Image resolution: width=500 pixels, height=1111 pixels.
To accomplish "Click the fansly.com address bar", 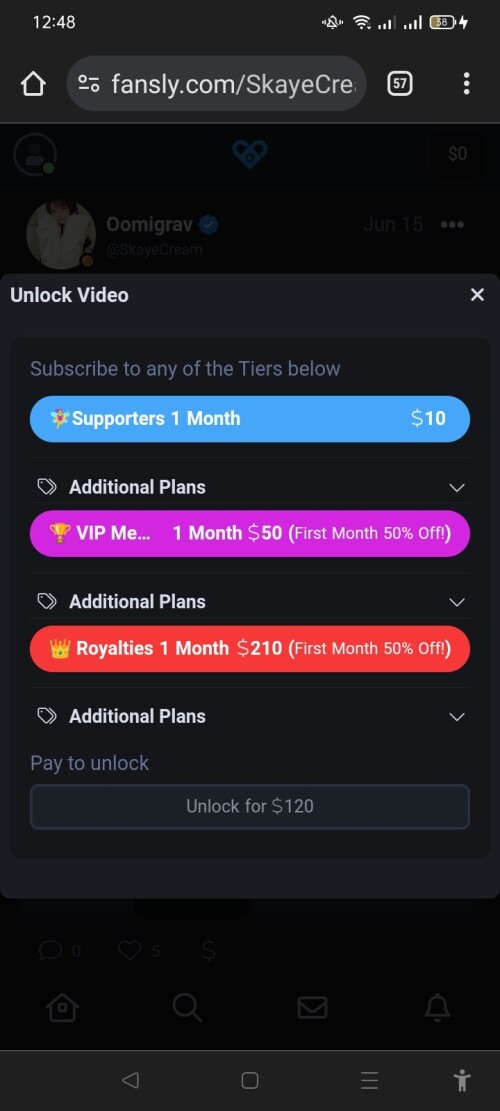I will pos(217,84).
